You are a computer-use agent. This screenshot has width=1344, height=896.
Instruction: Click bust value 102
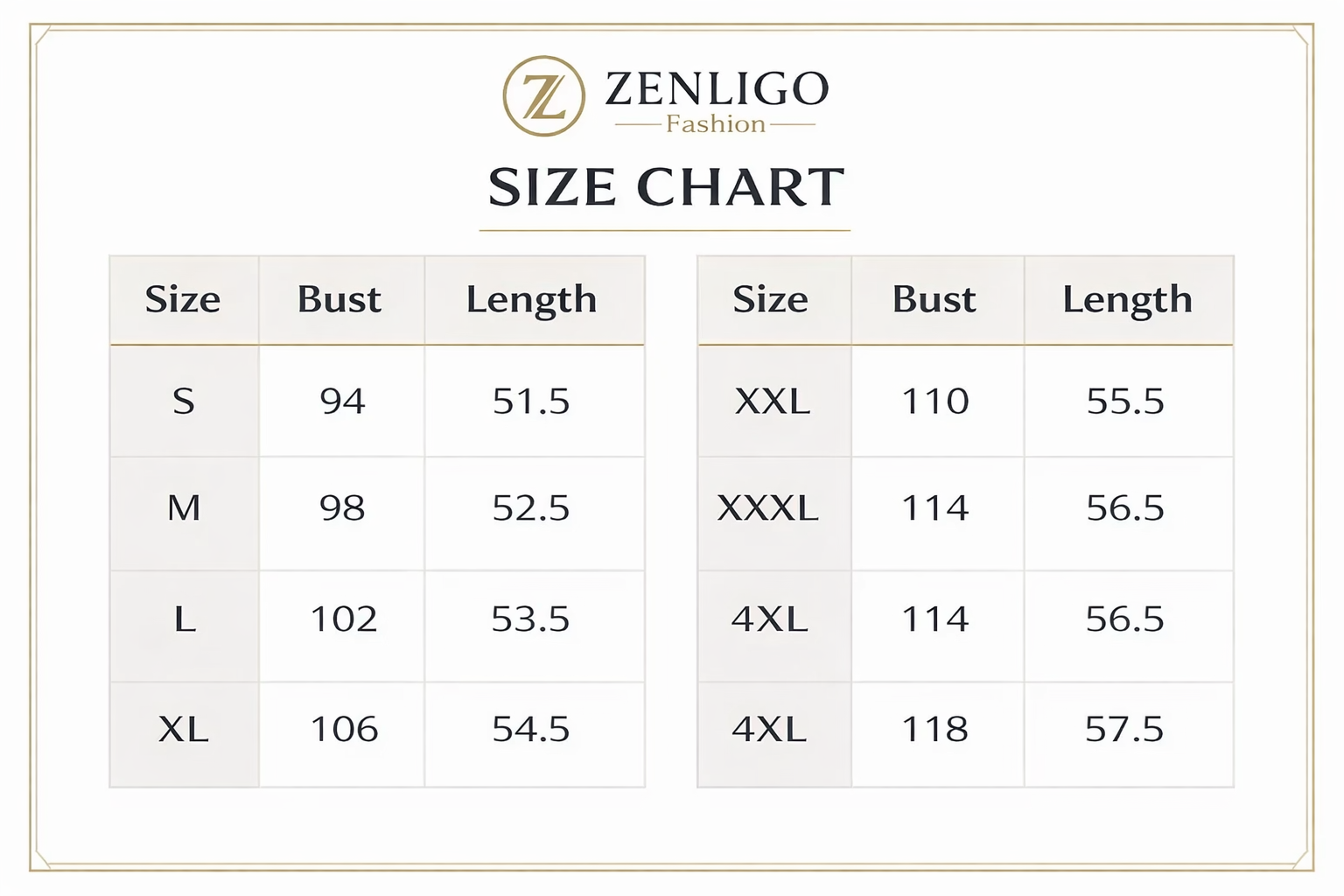click(344, 619)
